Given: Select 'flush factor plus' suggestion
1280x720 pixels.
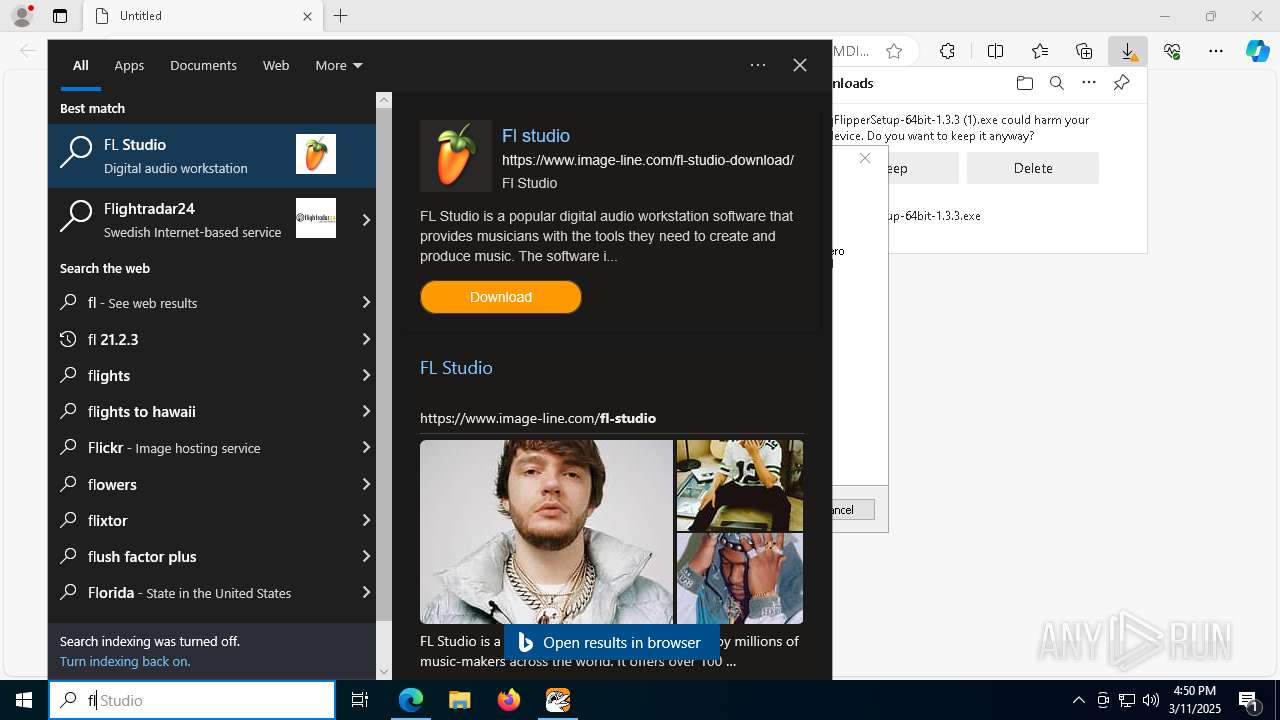Looking at the screenshot, I should pyautogui.click(x=200, y=556).
